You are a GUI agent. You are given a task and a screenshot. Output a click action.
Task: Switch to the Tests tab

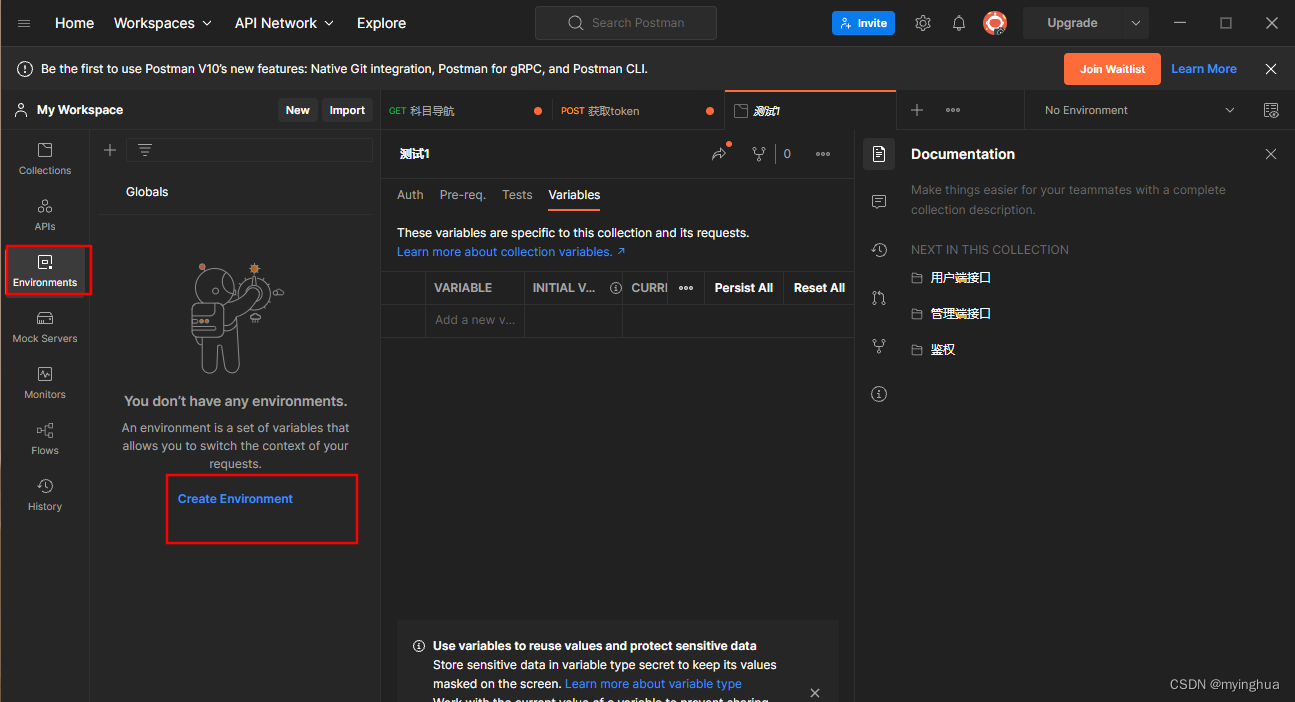tap(517, 195)
